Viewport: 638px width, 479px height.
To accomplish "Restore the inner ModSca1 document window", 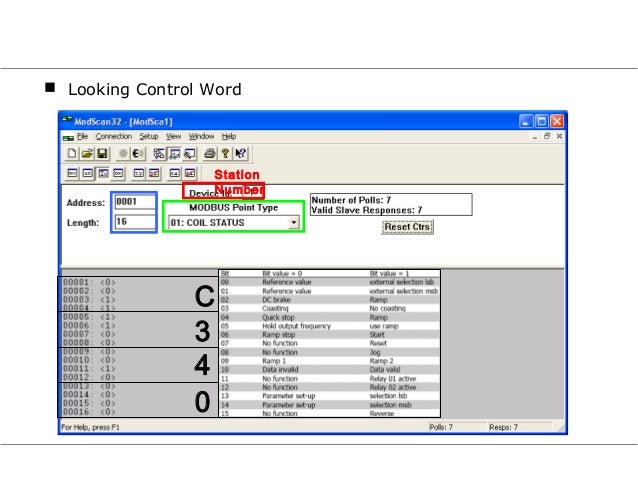I will [547, 136].
